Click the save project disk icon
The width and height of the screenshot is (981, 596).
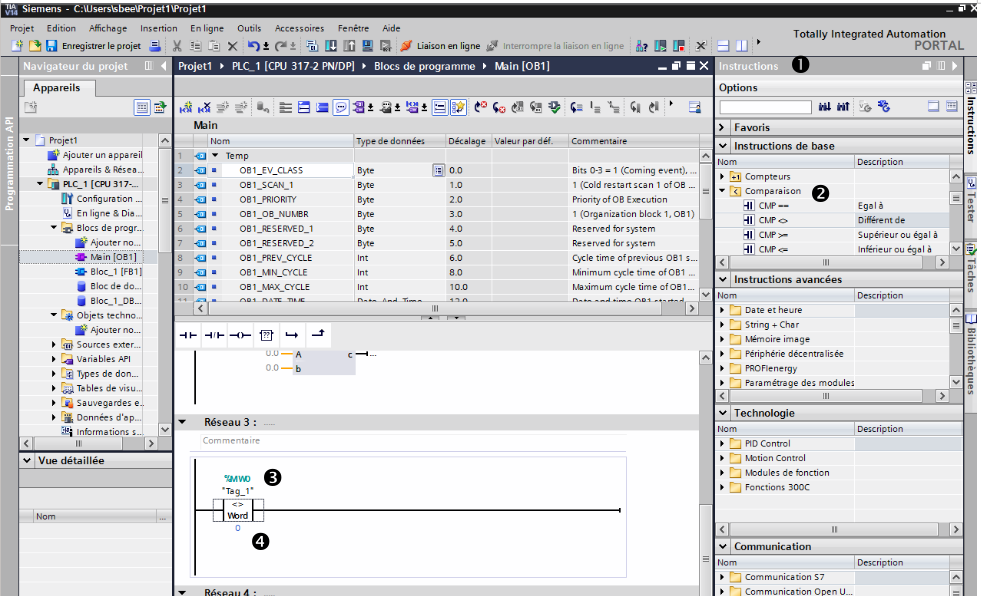(52, 46)
